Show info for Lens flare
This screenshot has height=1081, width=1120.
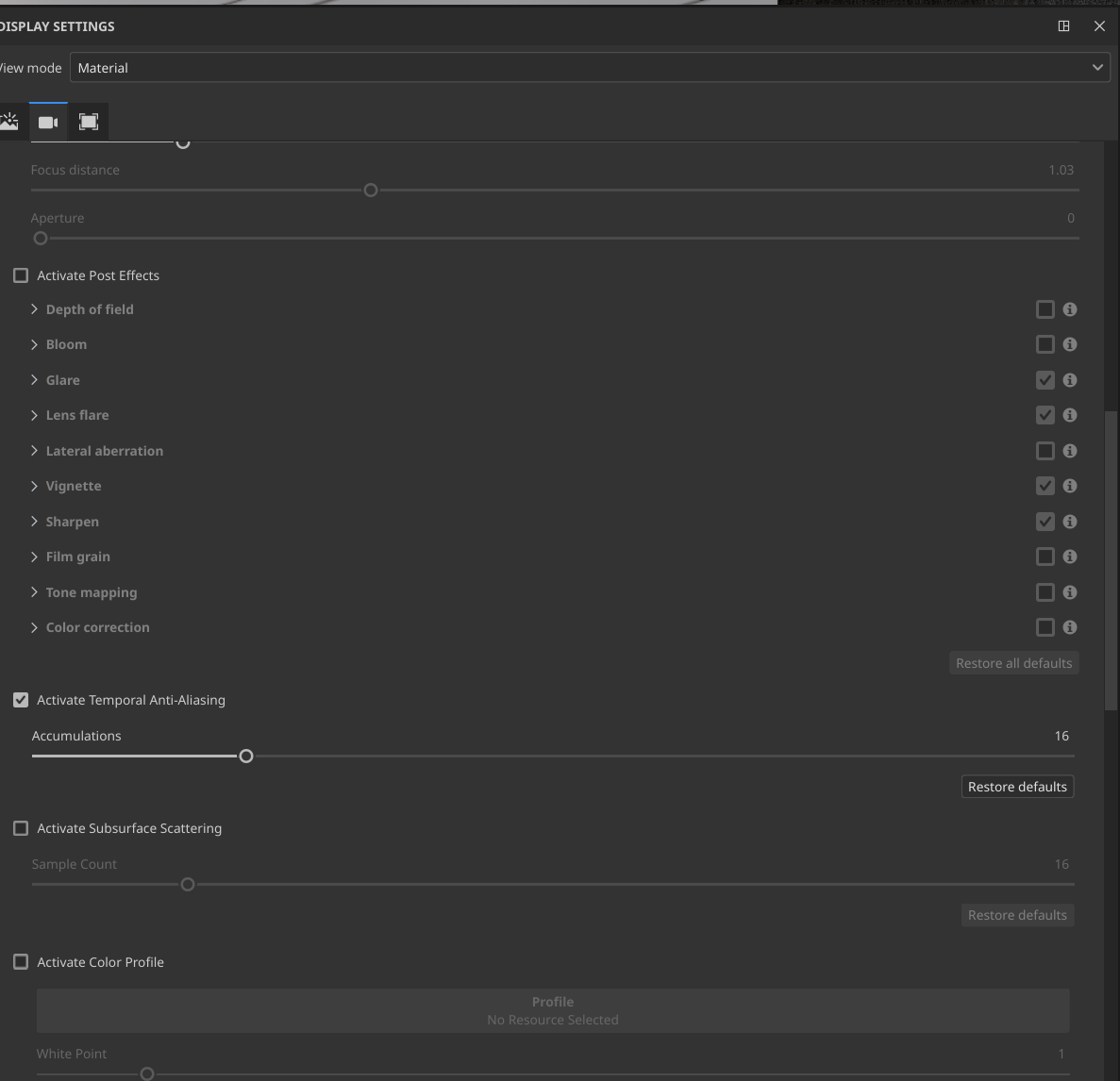1069,415
